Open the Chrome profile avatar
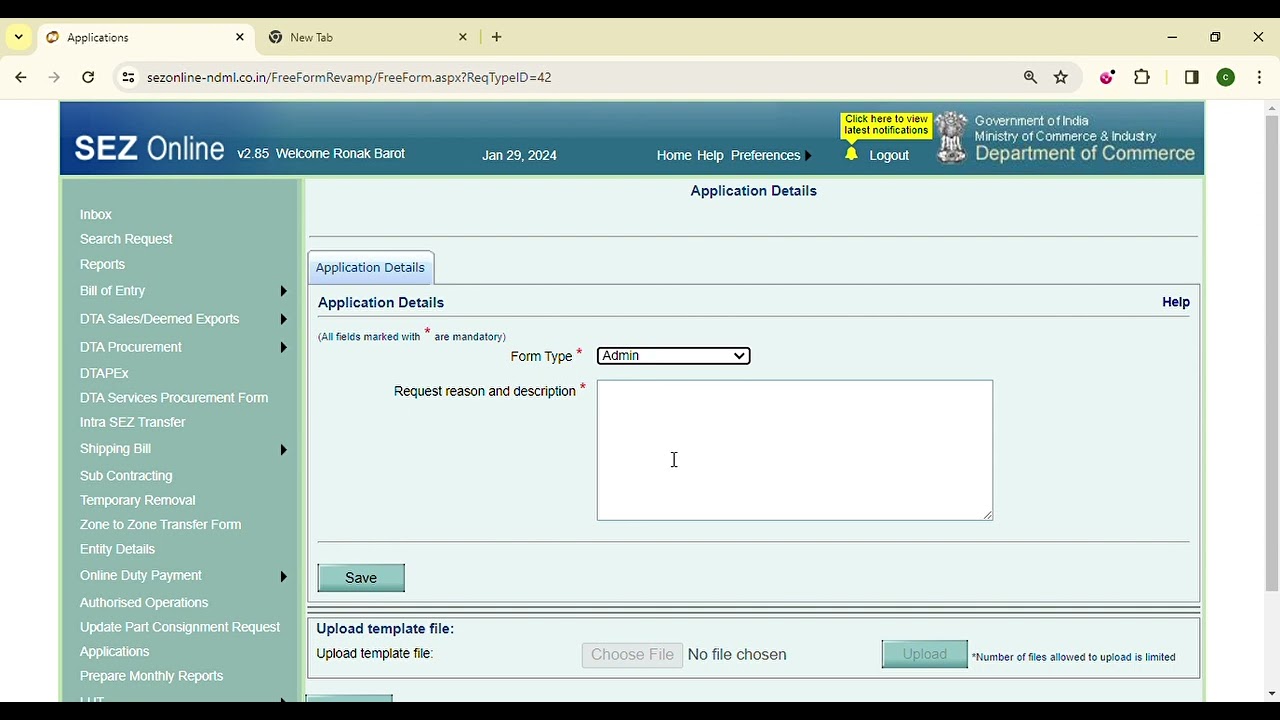 pos(1226,77)
